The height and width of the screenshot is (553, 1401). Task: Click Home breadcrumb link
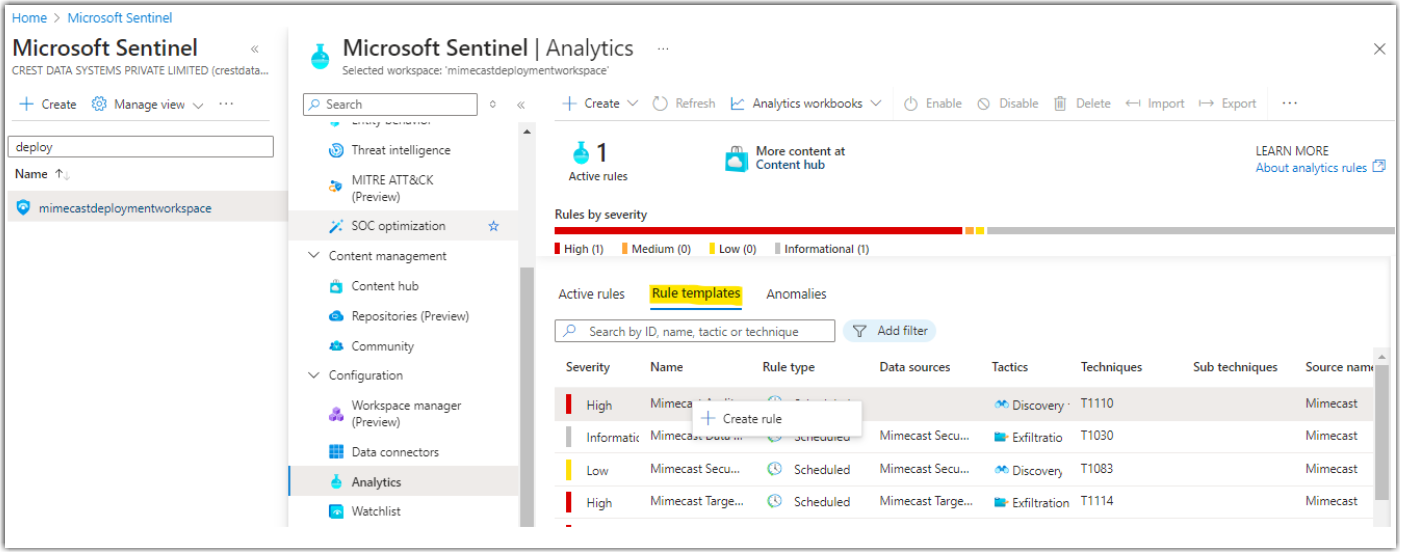[29, 18]
